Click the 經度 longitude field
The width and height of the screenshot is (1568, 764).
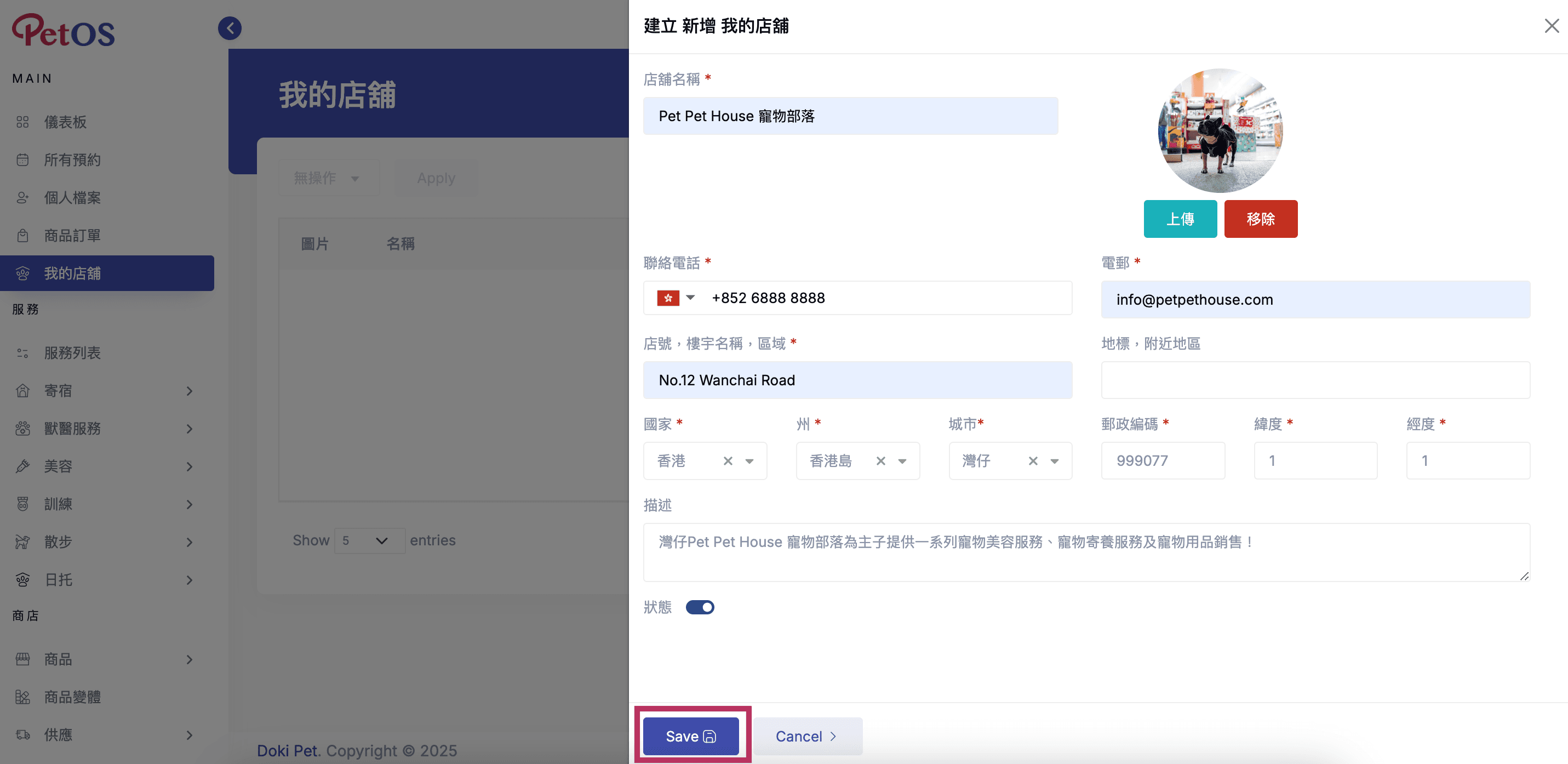(x=1468, y=461)
